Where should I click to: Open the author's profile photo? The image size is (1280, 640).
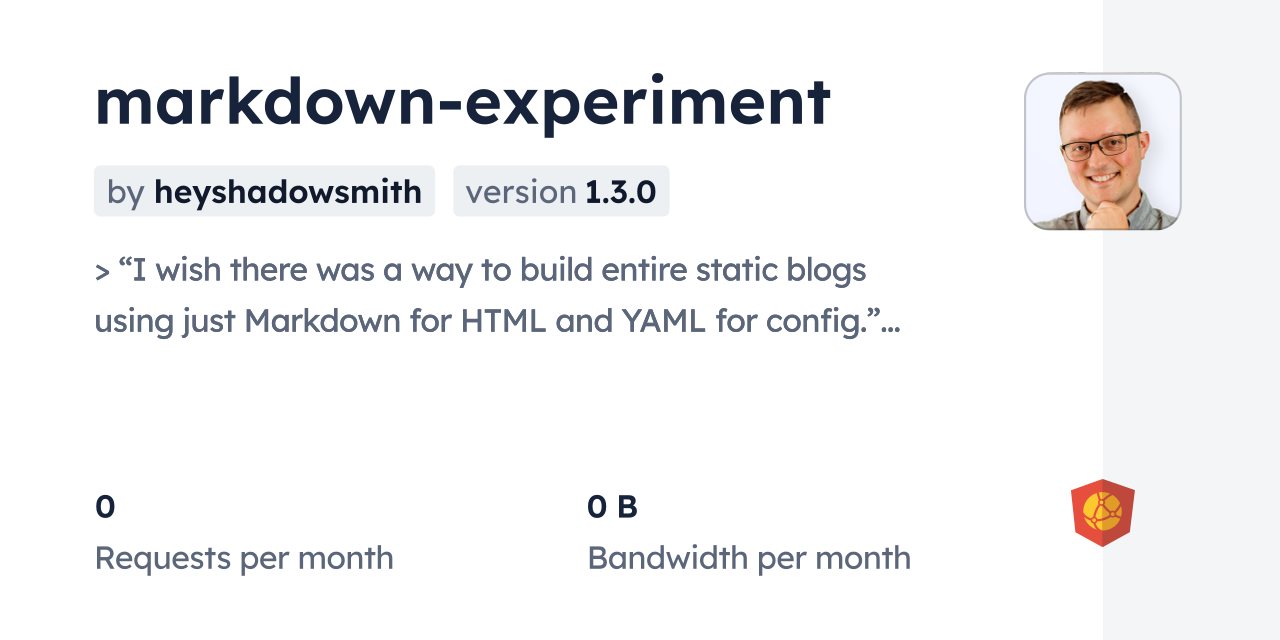click(x=1102, y=151)
